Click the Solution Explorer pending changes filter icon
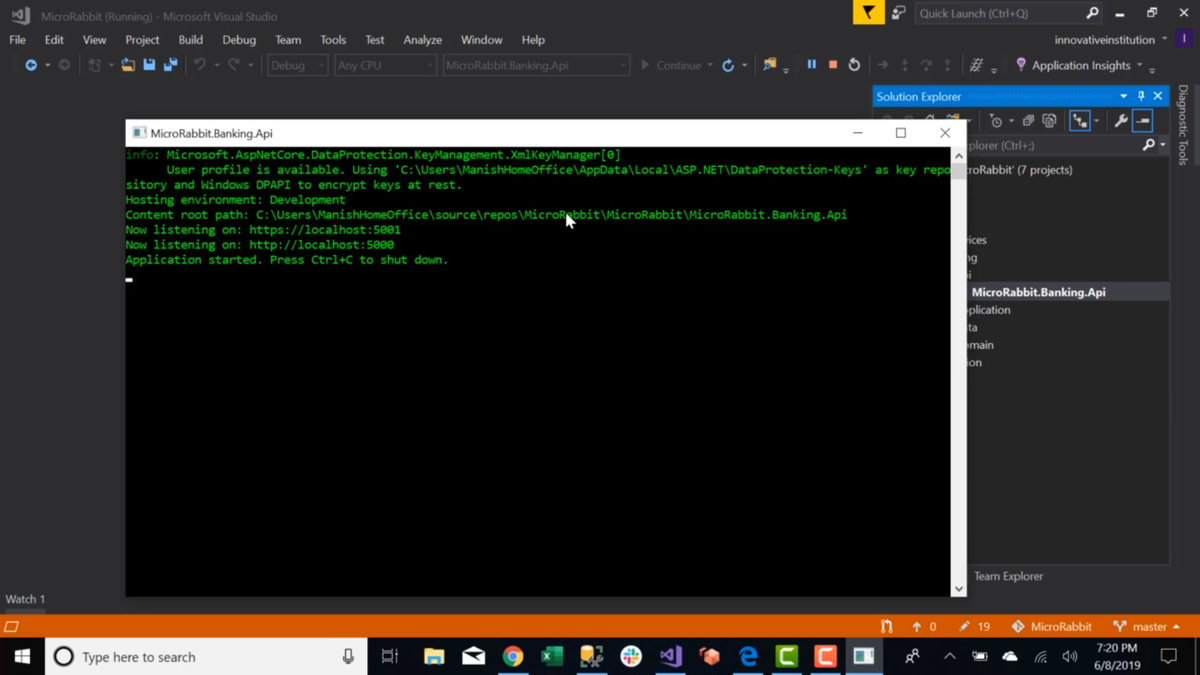The width and height of the screenshot is (1200, 675). (996, 121)
